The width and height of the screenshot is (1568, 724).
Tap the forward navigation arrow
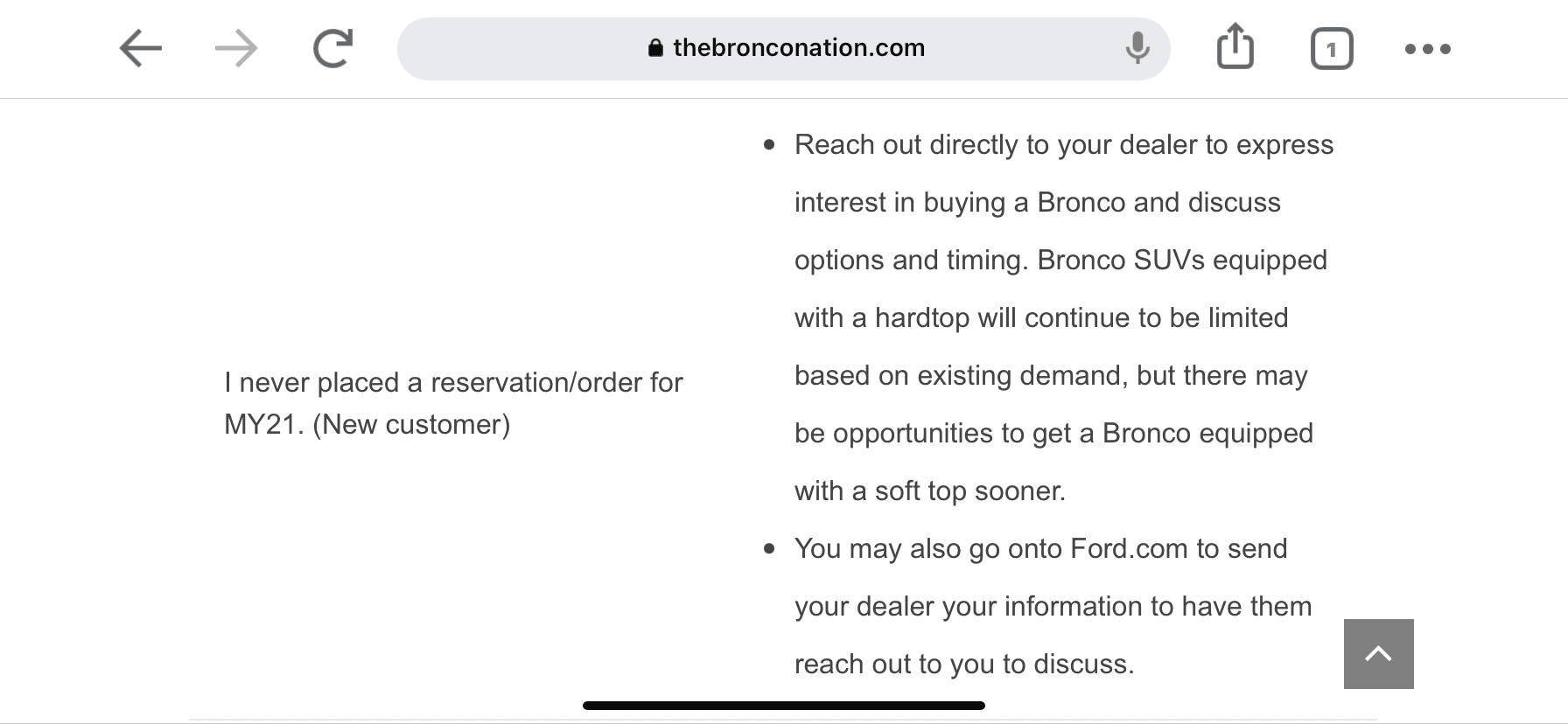click(x=236, y=48)
